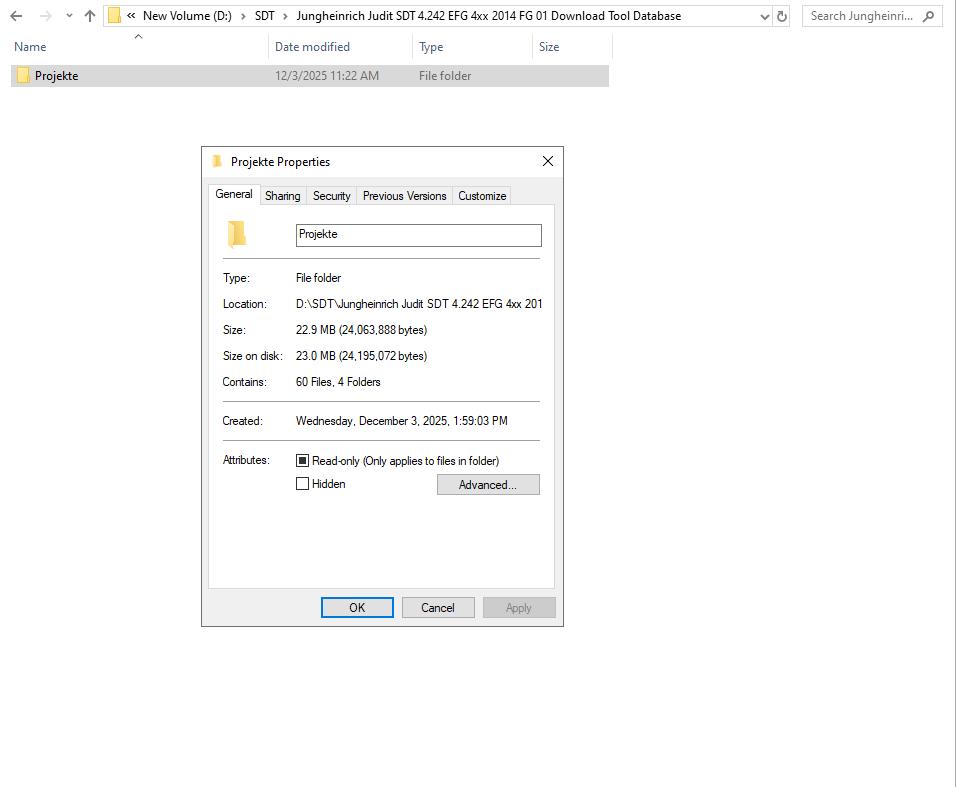This screenshot has height=787, width=956.
Task: Click the Projekte Properties title folder icon
Action: [x=217, y=162]
